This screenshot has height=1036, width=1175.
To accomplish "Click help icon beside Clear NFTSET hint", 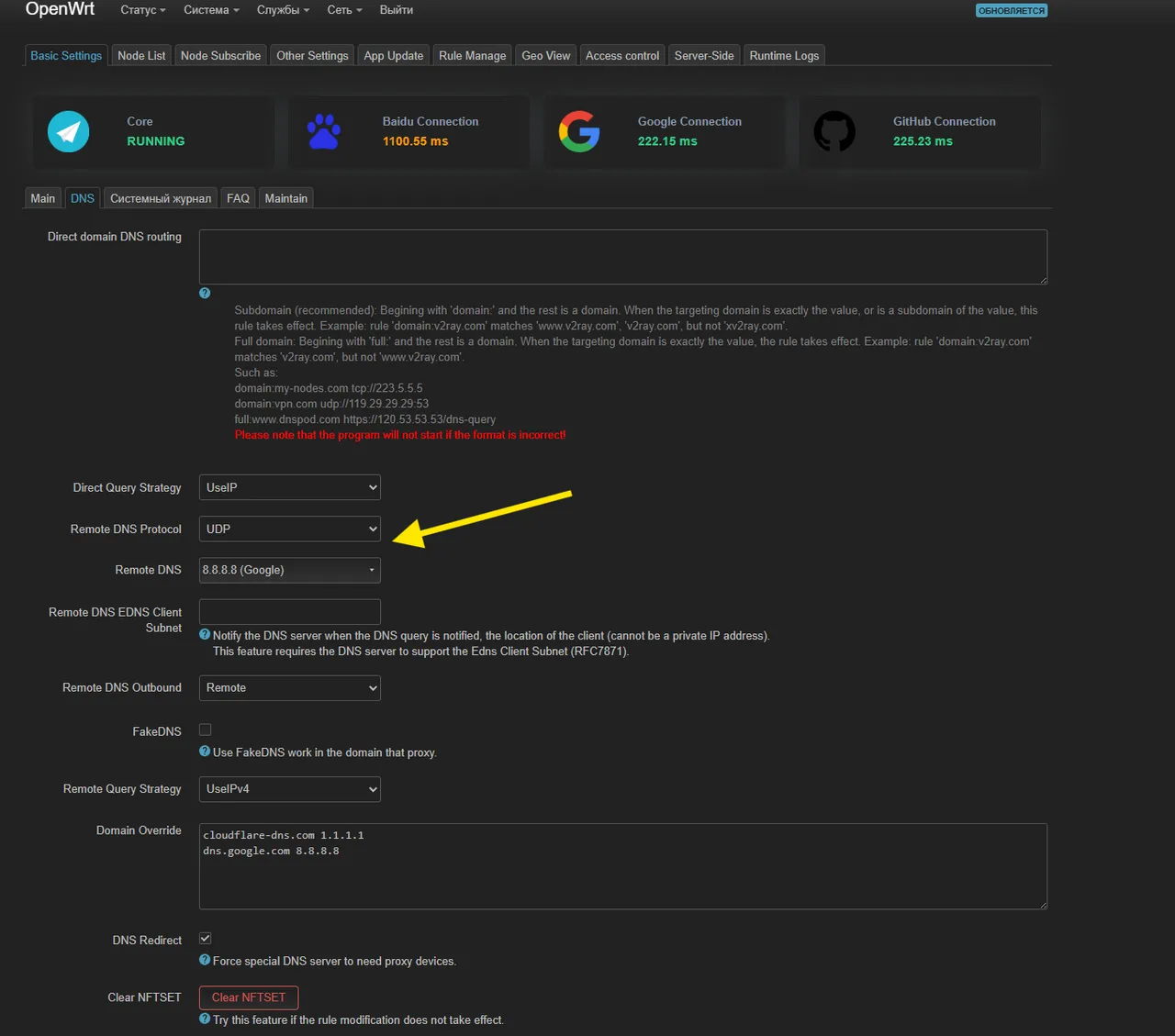I will tap(205, 1019).
